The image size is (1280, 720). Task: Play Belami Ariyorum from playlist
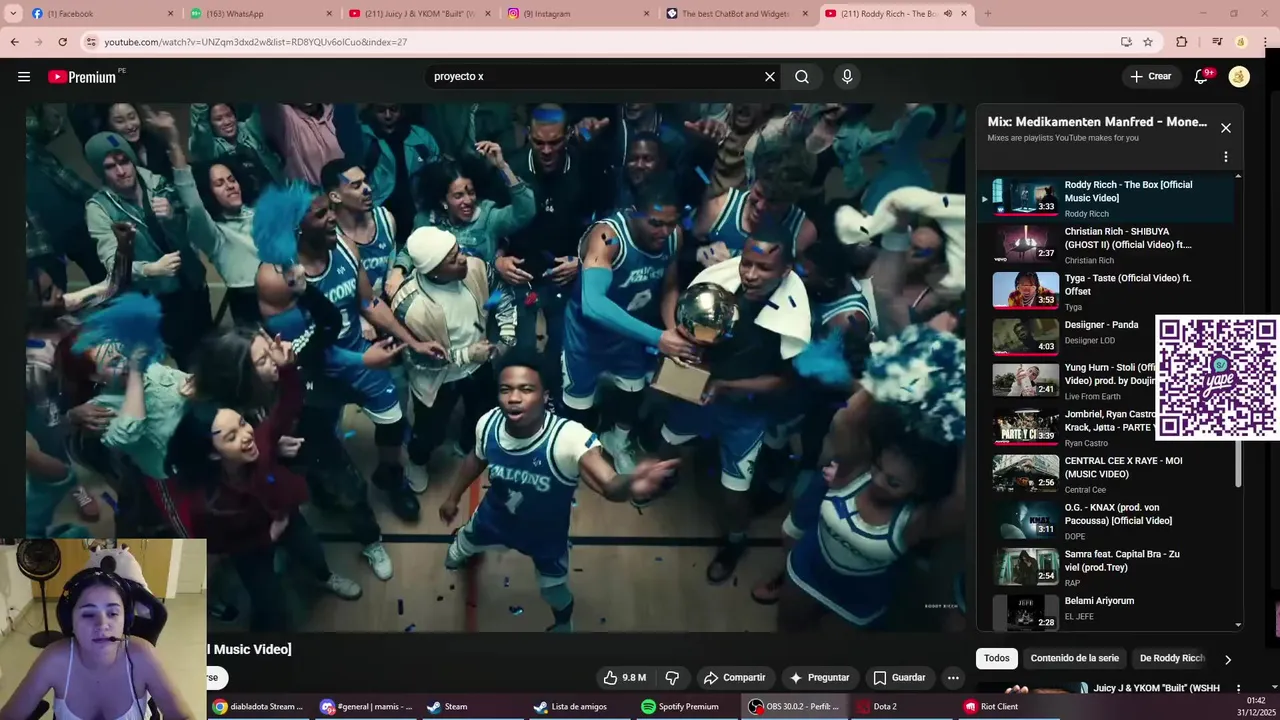(1105, 611)
